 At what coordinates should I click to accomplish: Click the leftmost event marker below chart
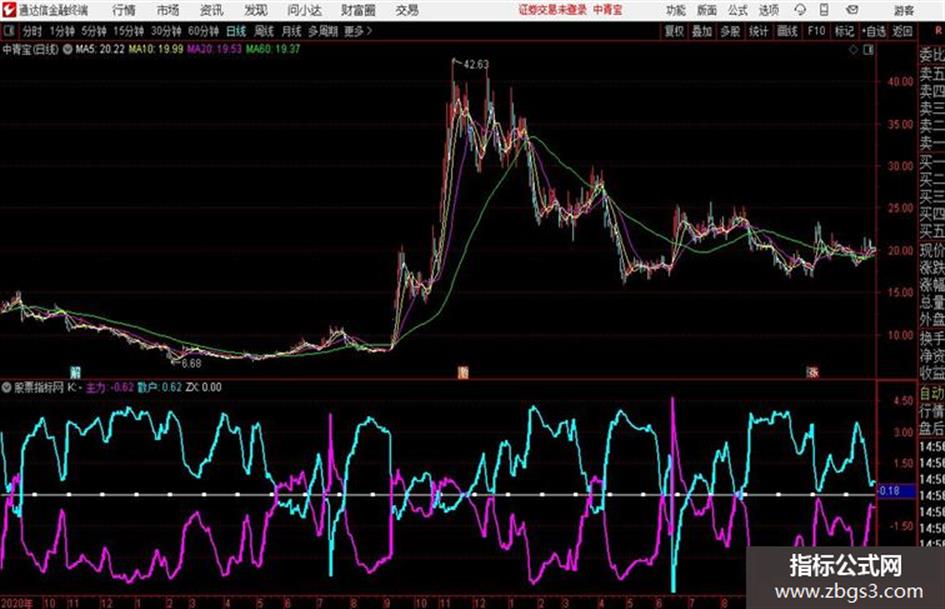point(75,373)
